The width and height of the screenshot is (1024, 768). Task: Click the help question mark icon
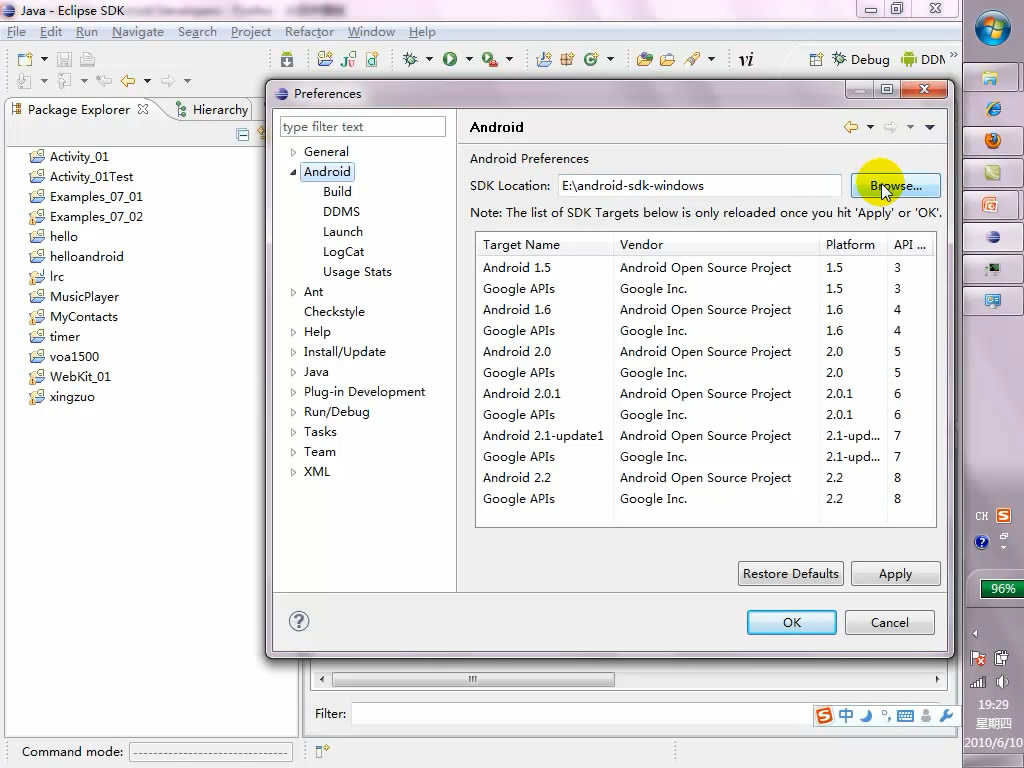[x=298, y=621]
